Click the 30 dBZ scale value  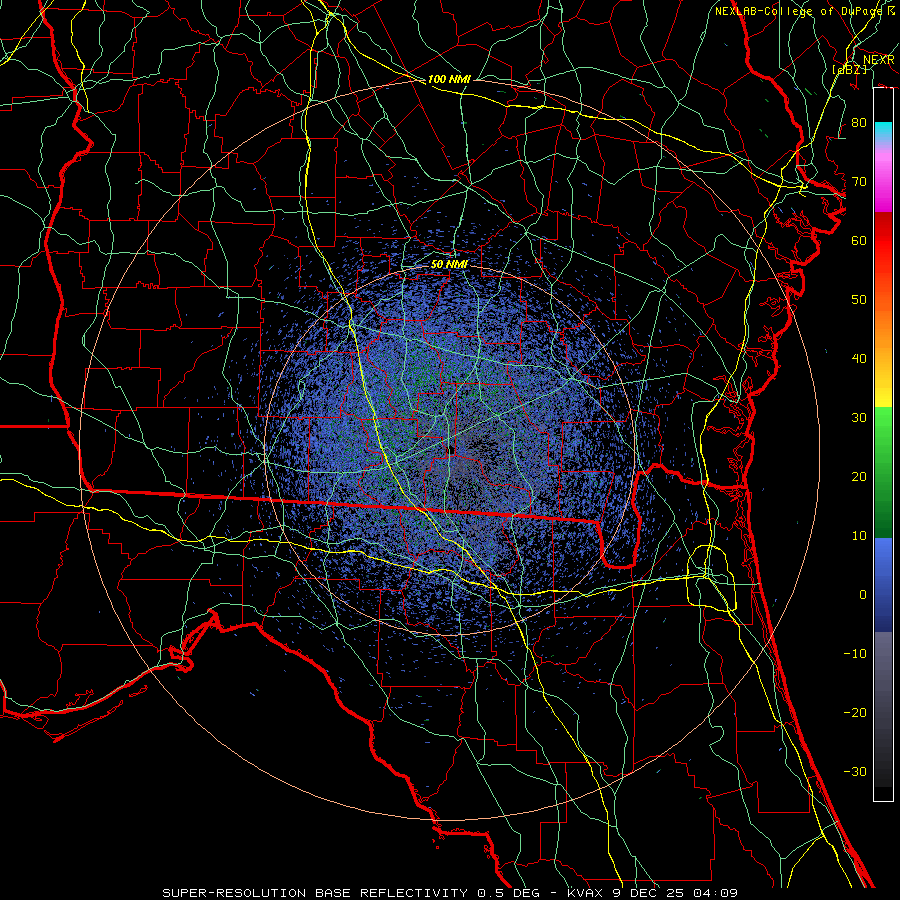[859, 417]
